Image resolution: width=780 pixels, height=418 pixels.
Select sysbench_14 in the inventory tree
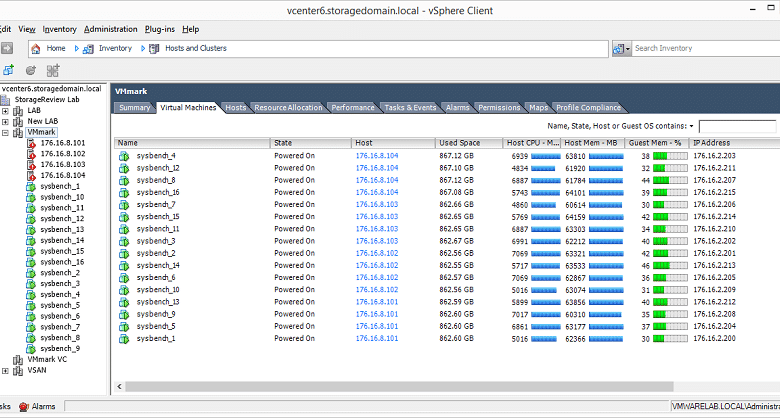[x=62, y=240]
